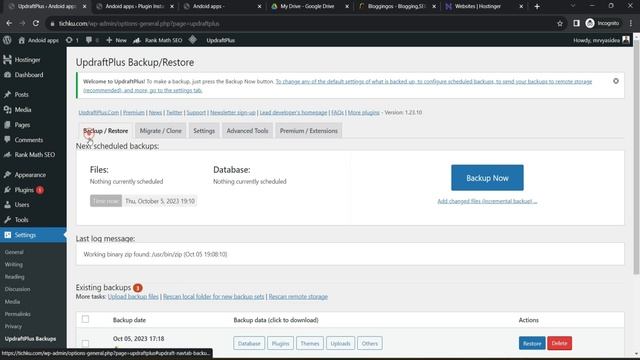
Task: Click the New content plus item
Action: [116, 40]
